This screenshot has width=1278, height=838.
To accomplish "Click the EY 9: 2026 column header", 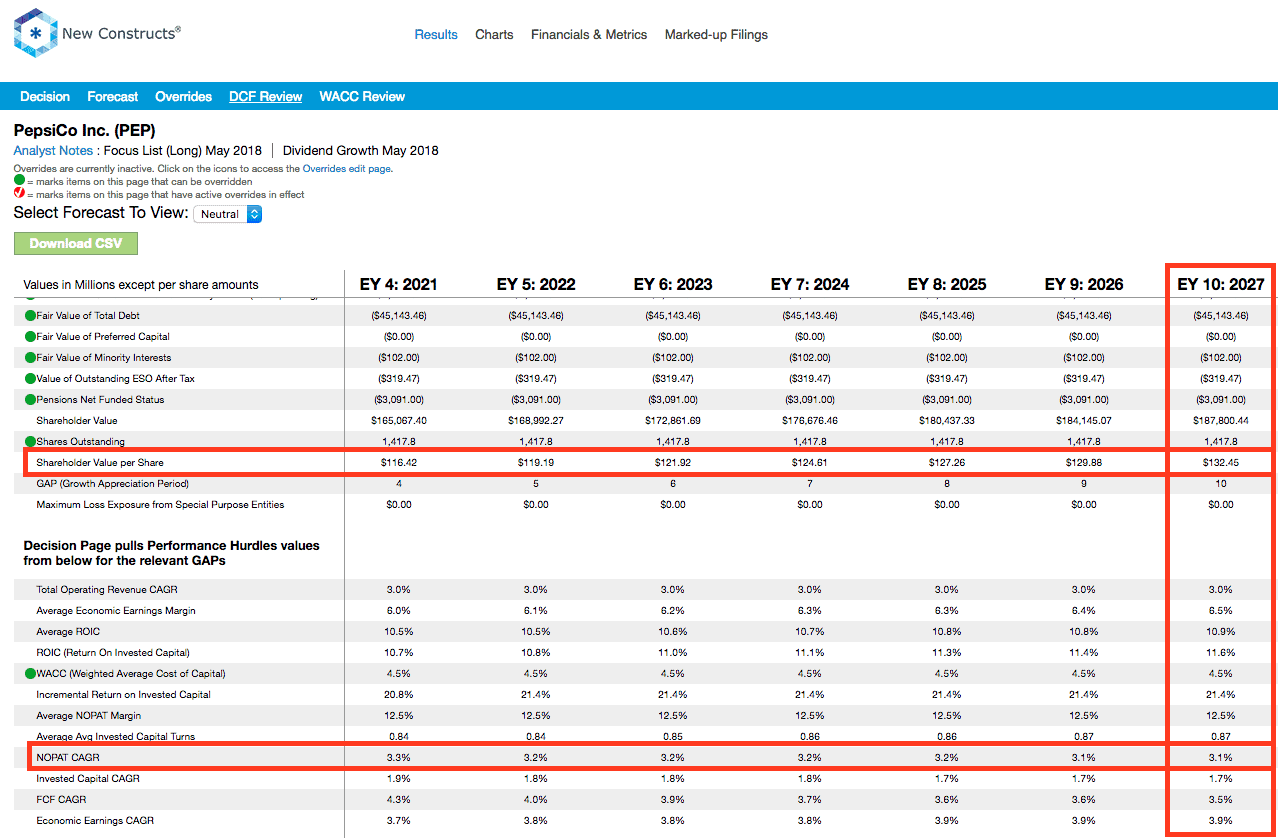I will [1084, 284].
